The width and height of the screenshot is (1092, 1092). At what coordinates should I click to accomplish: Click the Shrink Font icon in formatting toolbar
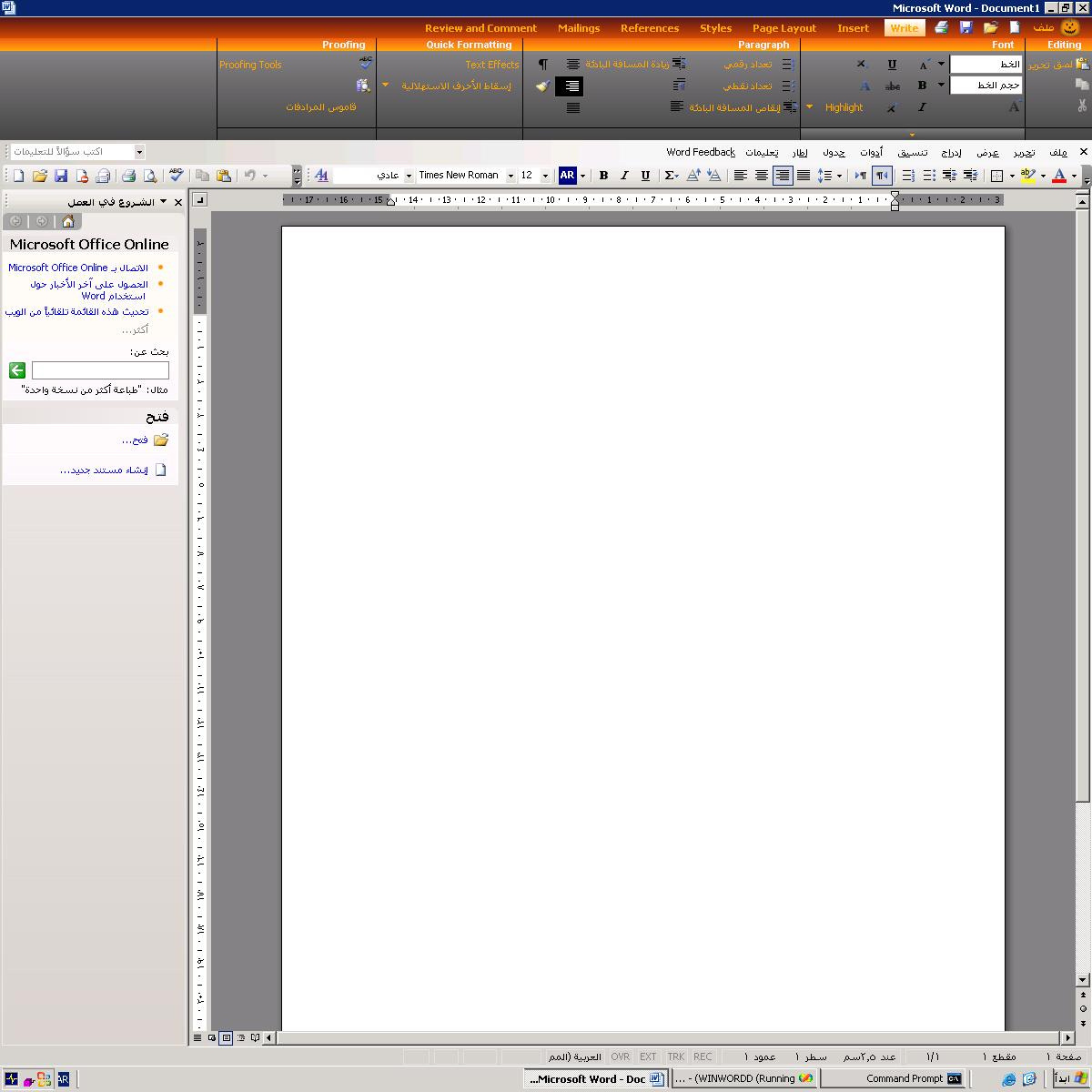pos(714,176)
